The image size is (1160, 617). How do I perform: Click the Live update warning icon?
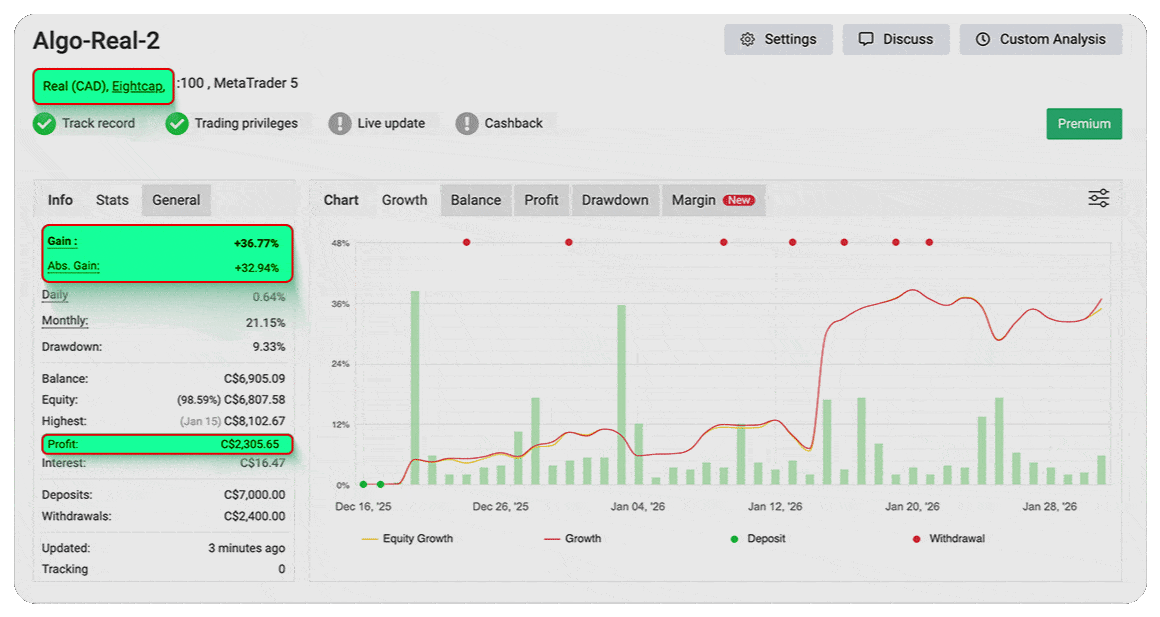click(x=340, y=124)
